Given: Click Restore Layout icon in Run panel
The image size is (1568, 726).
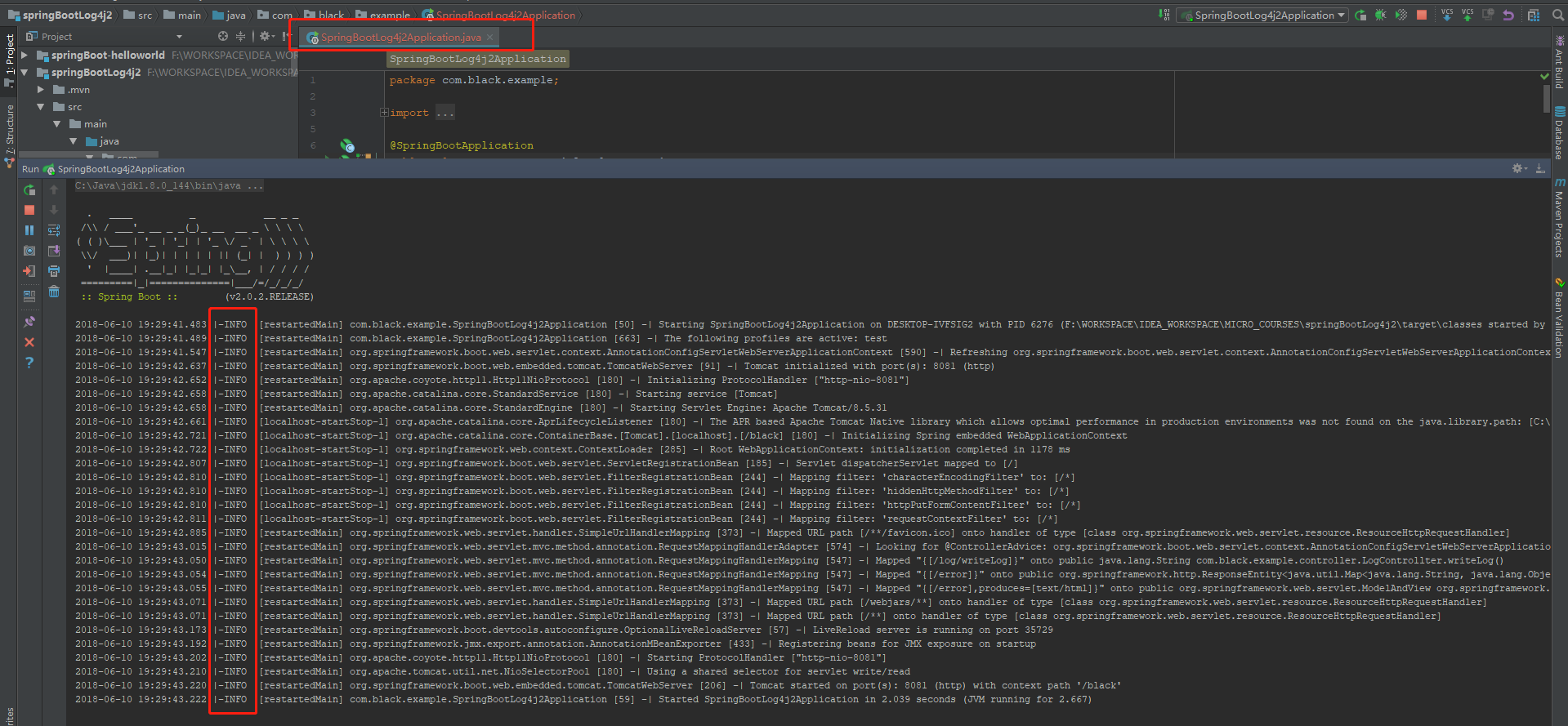Looking at the screenshot, I should click(x=29, y=296).
